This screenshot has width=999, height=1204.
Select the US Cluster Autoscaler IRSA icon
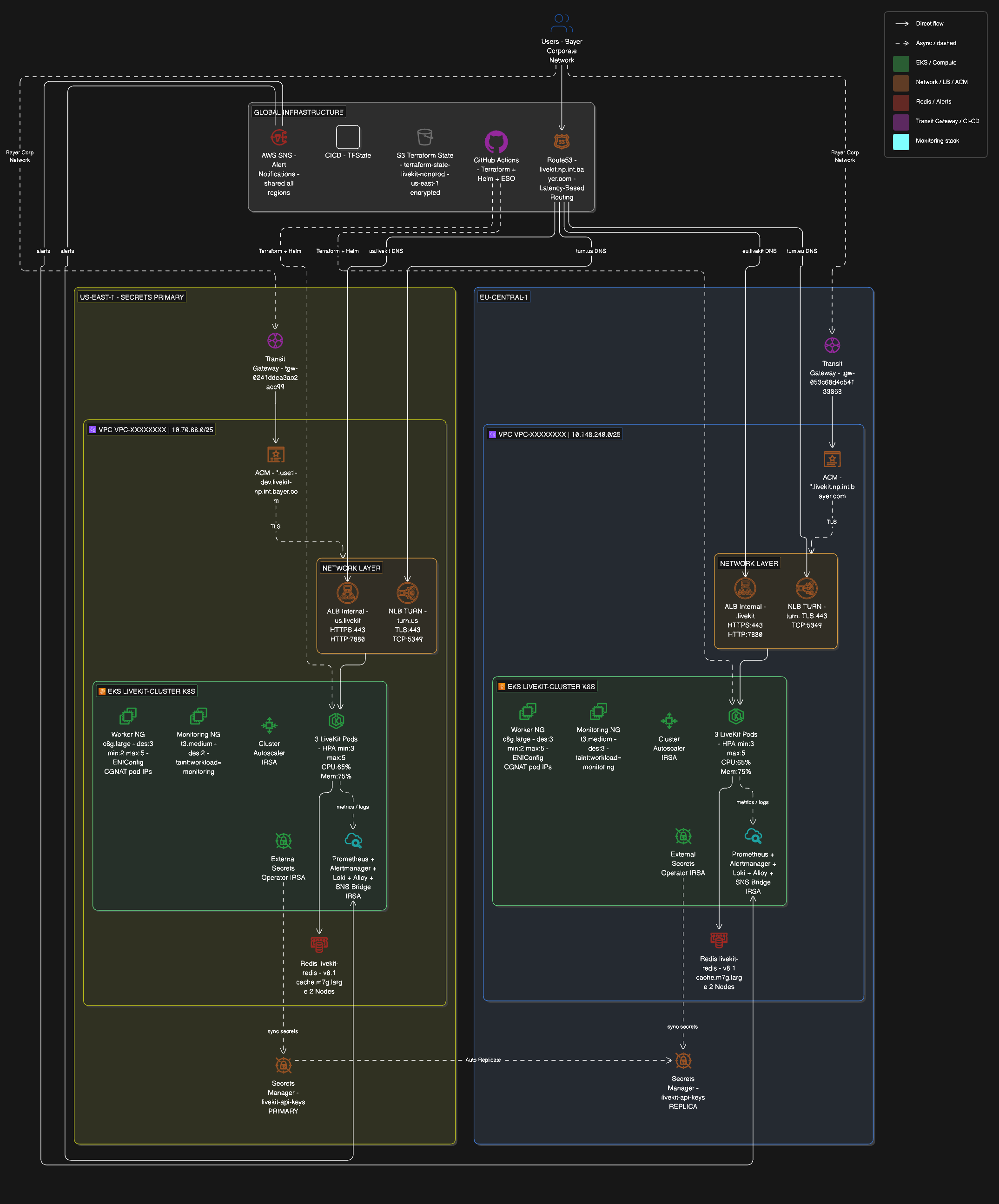[x=269, y=725]
